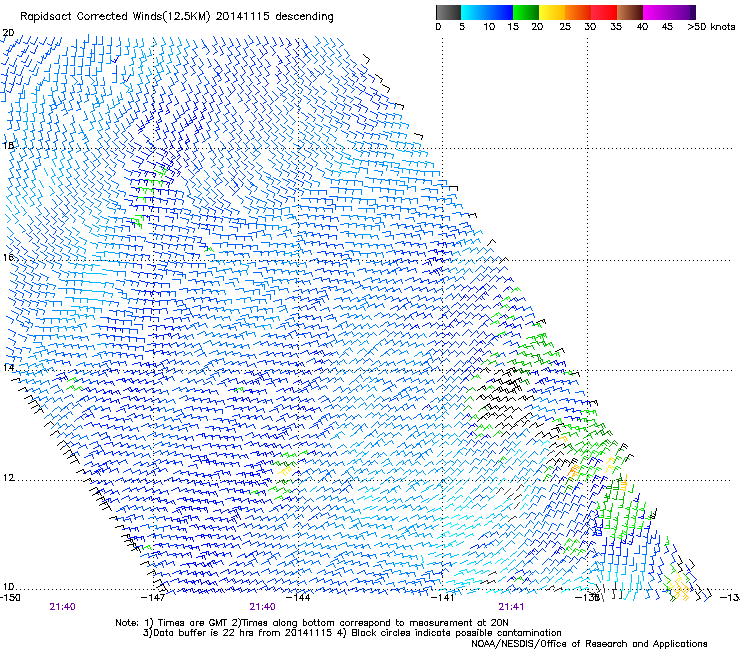Select the orange 25-30 knots legend swatch

pyautogui.click(x=577, y=12)
